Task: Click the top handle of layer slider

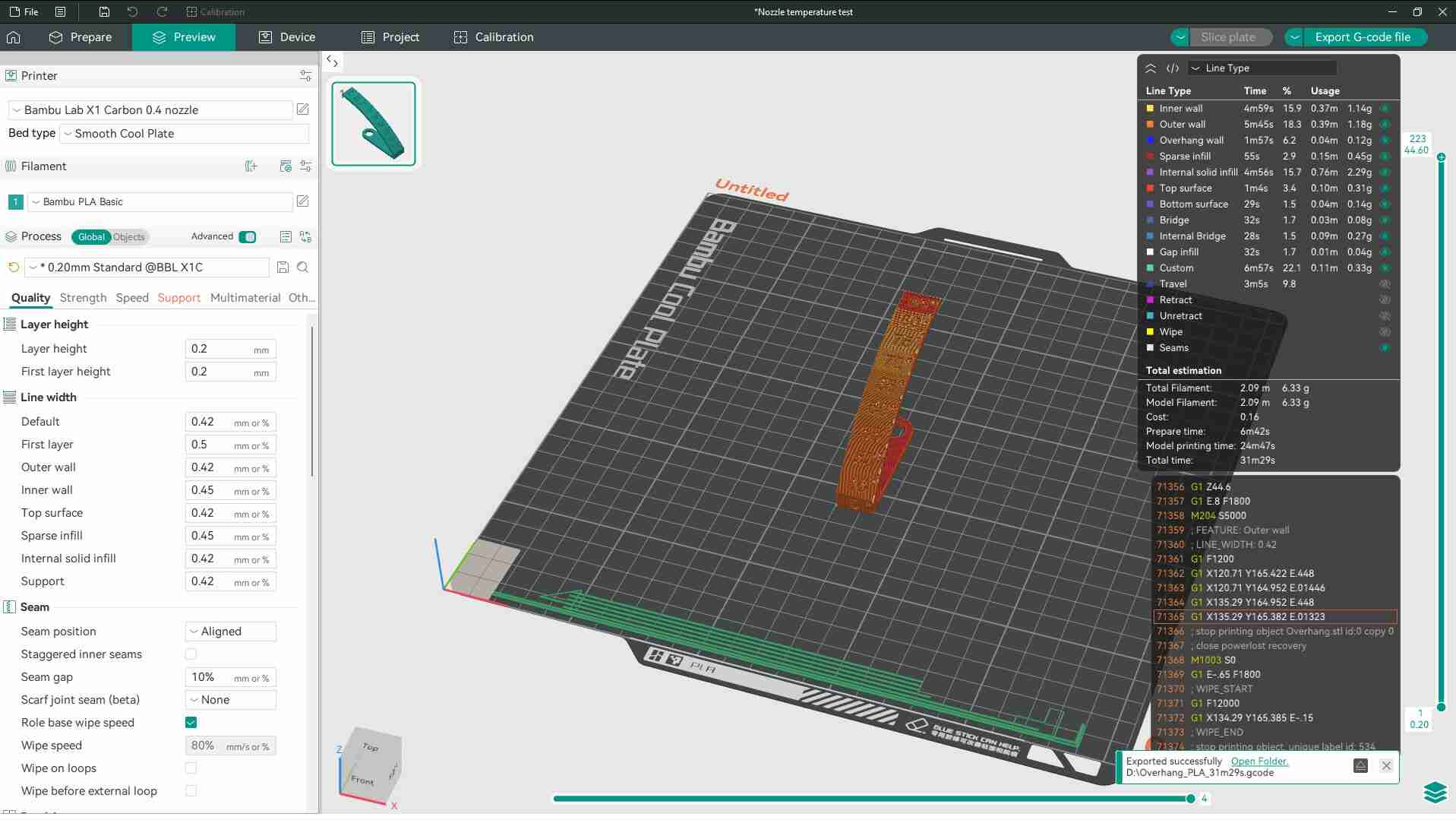Action: tap(1441, 157)
